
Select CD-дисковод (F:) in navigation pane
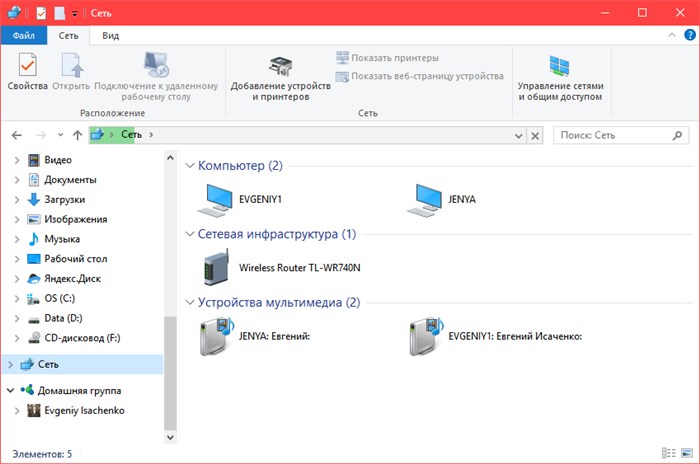pos(82,338)
